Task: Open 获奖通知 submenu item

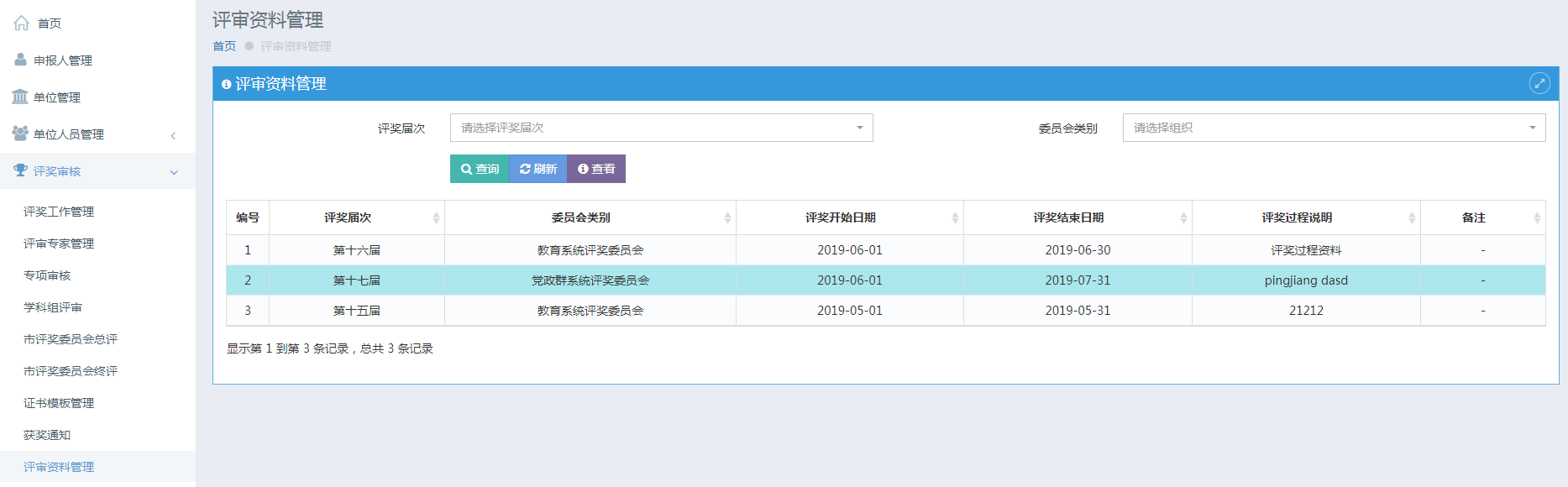Action: (x=47, y=435)
